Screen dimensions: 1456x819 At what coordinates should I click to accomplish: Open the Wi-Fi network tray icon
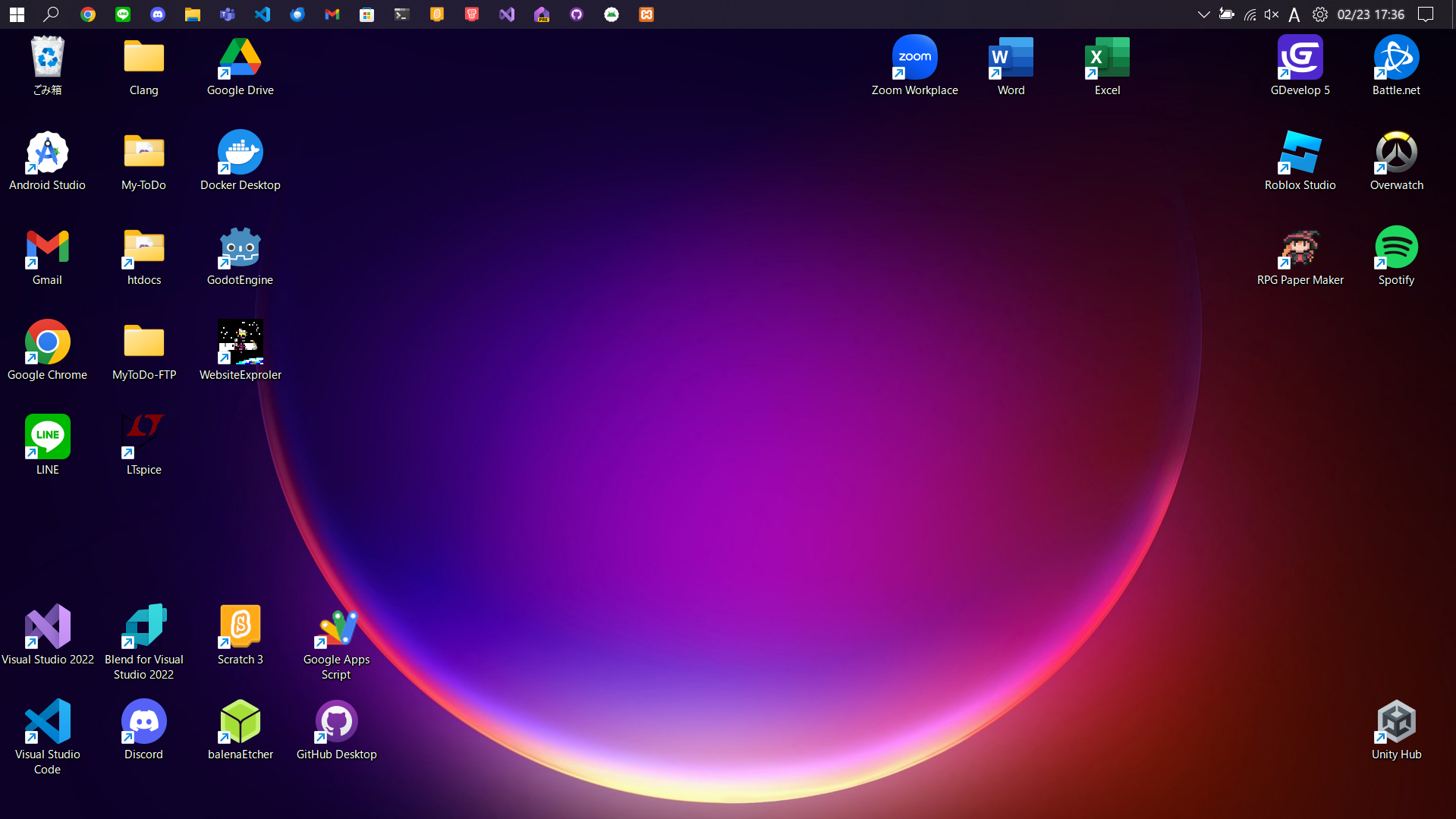pyautogui.click(x=1250, y=14)
